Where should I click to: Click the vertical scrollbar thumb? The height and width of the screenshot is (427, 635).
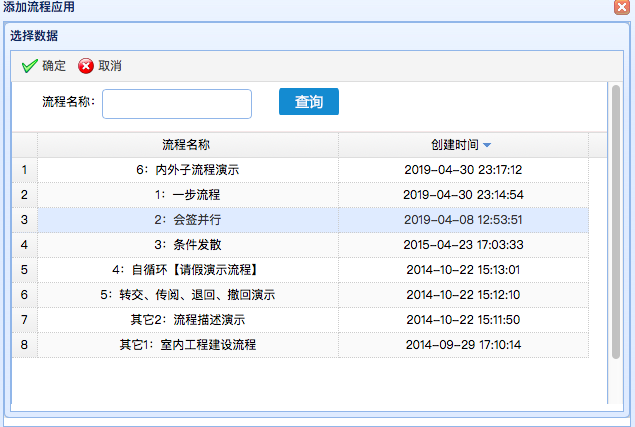pyautogui.click(x=616, y=222)
